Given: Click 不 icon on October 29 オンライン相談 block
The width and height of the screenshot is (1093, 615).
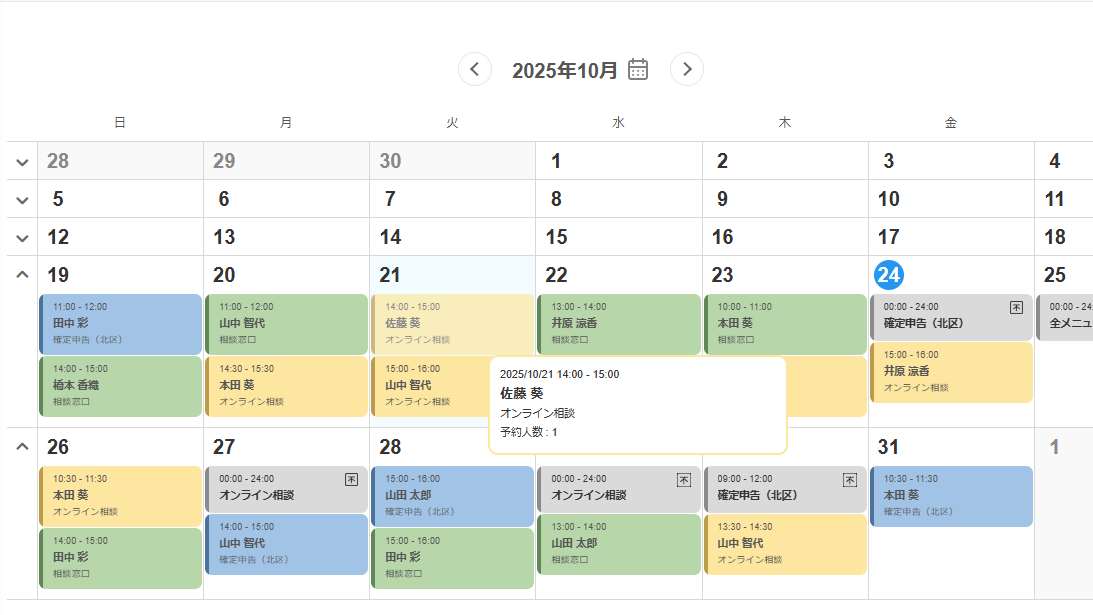Looking at the screenshot, I should point(683,480).
